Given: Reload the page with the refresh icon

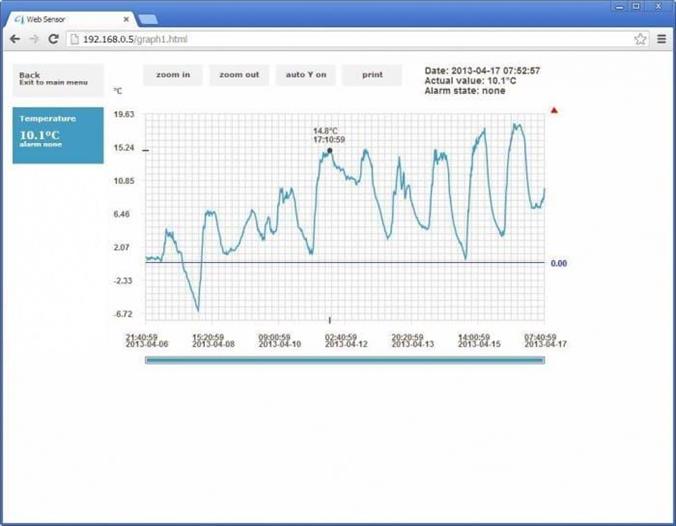Looking at the screenshot, I should [54, 39].
